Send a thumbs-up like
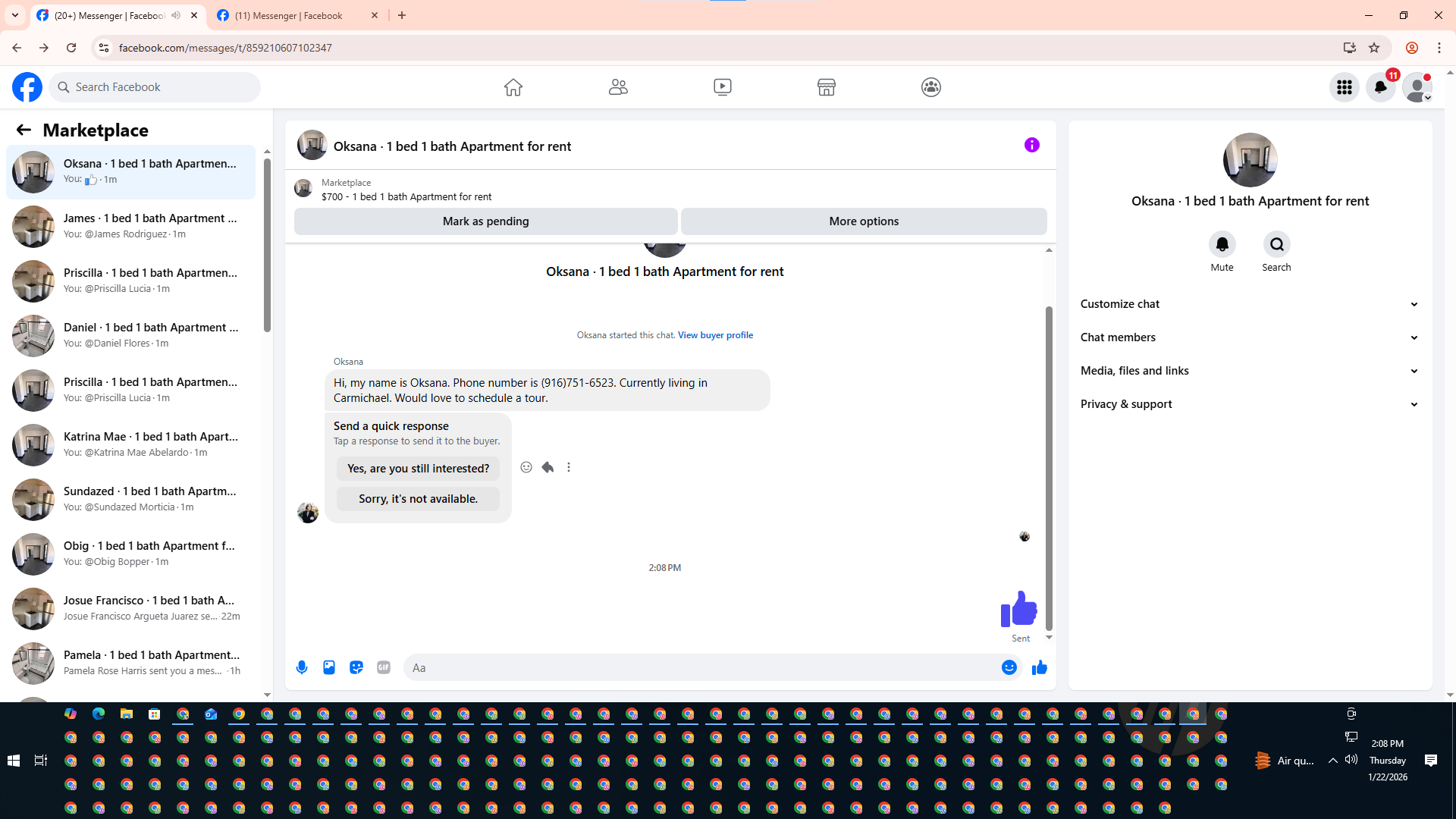The image size is (1456, 819). pos(1040,667)
